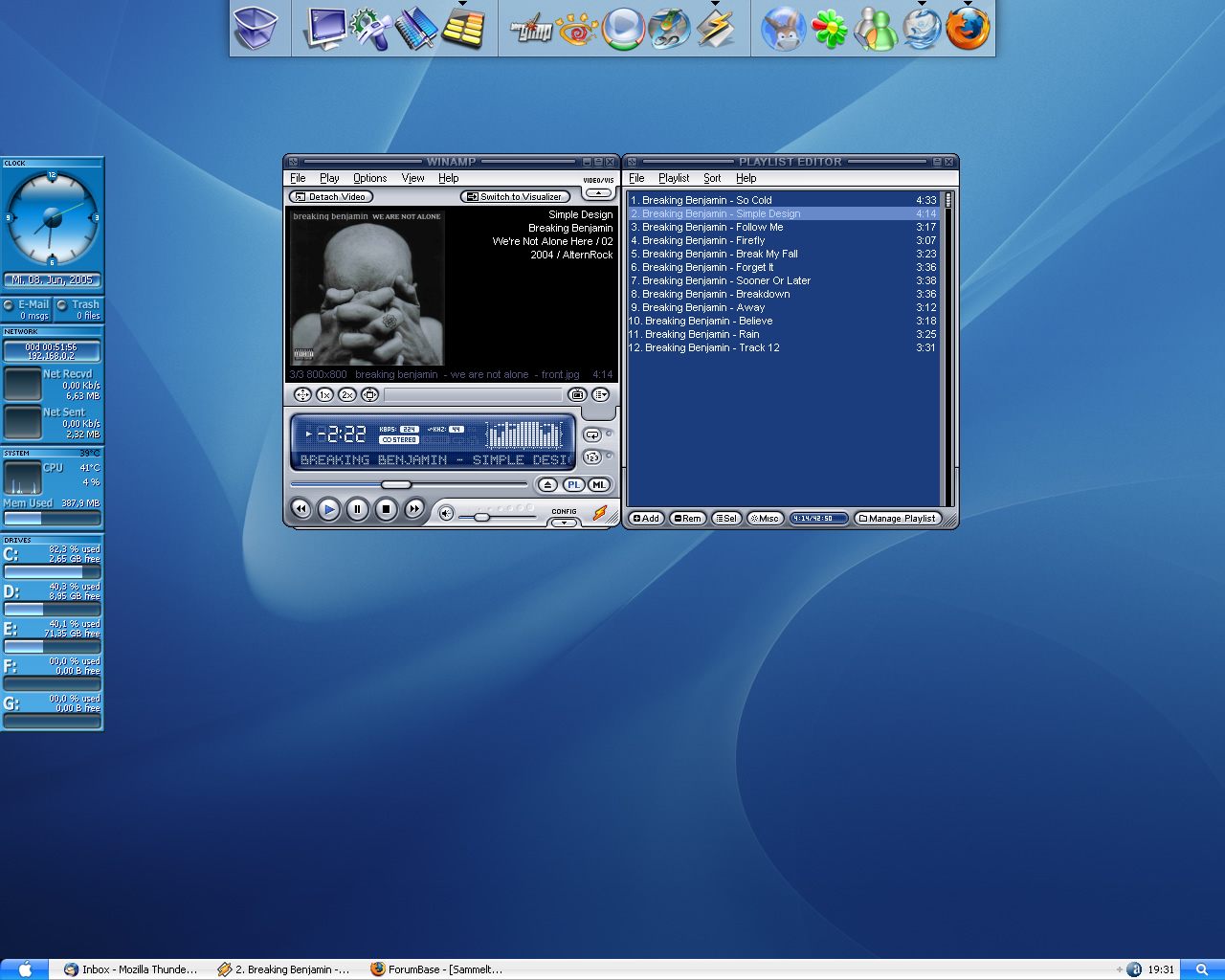Open the playlist Rem menu

(687, 518)
